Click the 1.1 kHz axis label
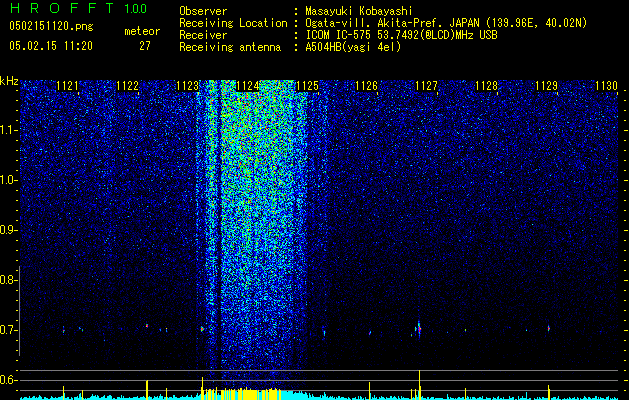Image resolution: width=629 pixels, height=400 pixels. point(8,130)
